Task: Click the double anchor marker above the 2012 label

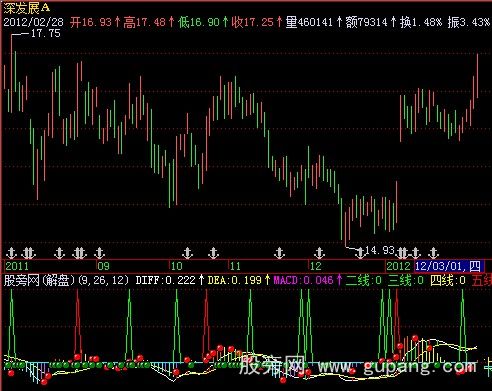Action: coord(402,253)
